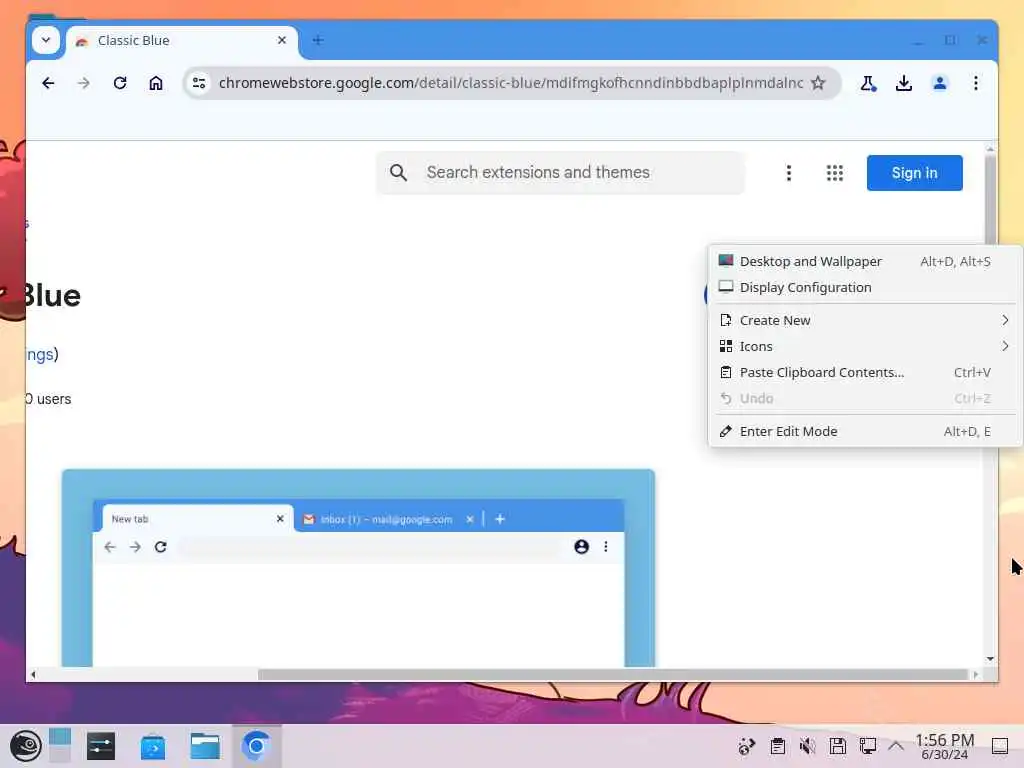This screenshot has height=768, width=1024.
Task: Choose Desktop and Wallpaper from context menu
Action: (865, 261)
